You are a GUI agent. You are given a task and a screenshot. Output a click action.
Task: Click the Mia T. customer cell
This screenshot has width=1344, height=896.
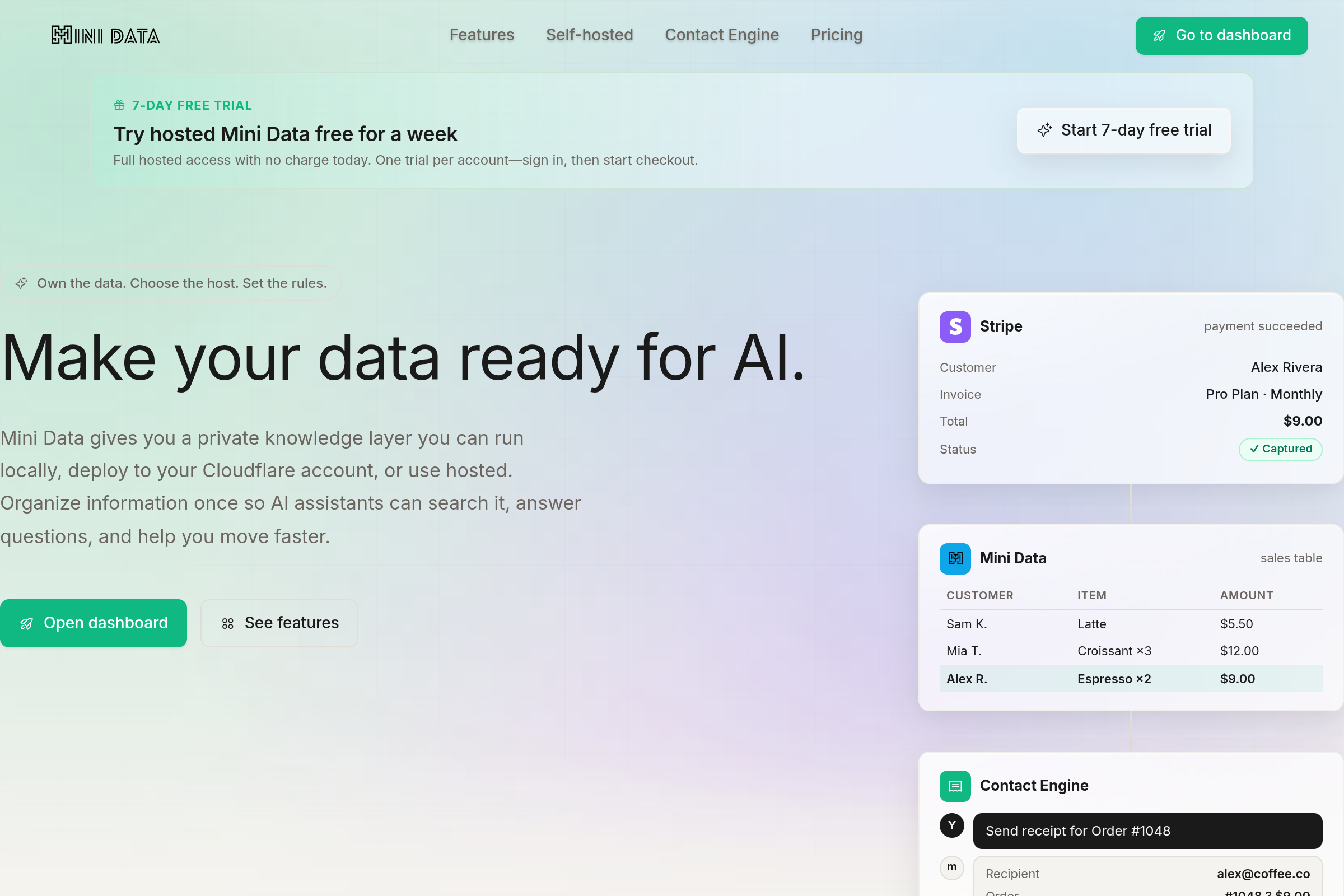coord(963,651)
